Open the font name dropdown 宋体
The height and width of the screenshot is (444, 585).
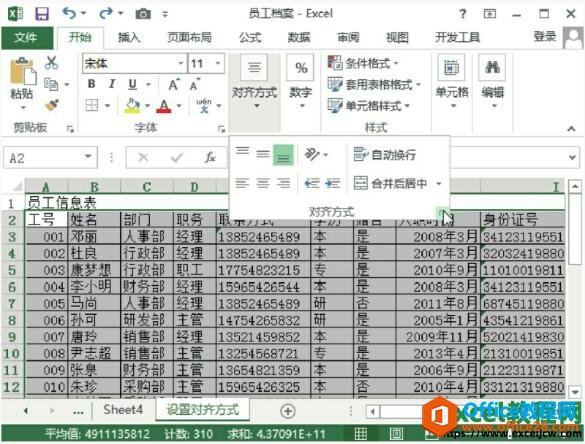[x=181, y=63]
